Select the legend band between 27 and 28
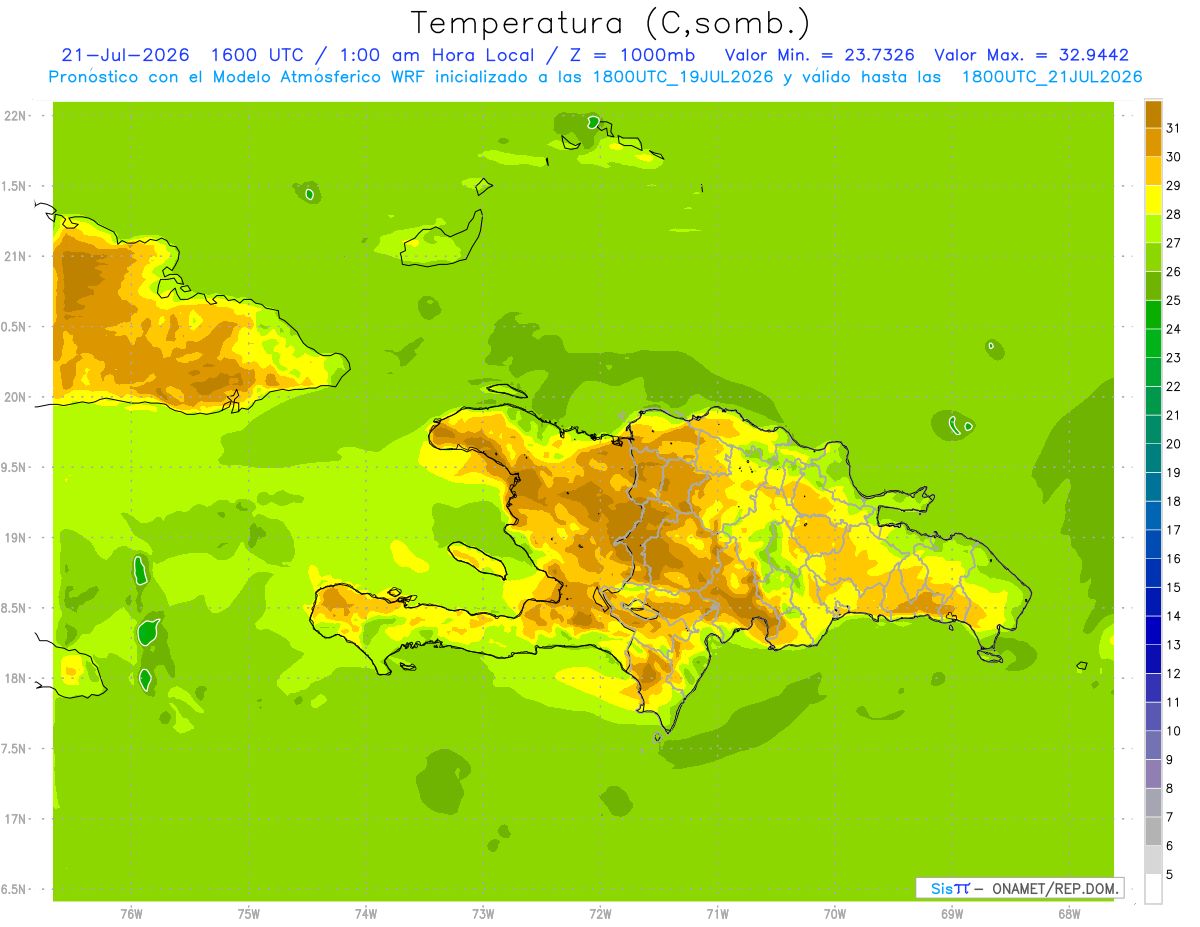The image size is (1200, 927). [1153, 228]
